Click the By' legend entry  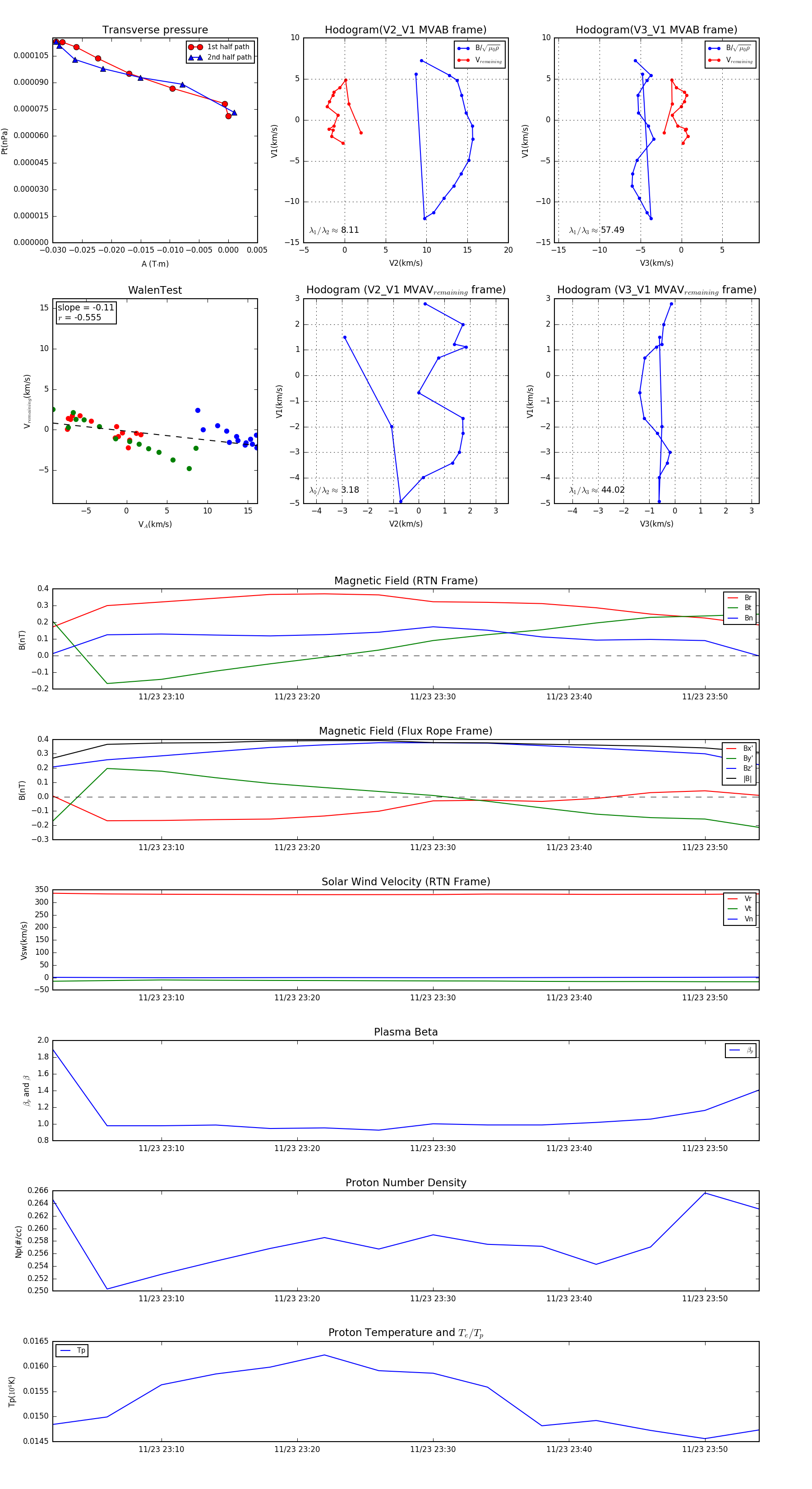point(740,758)
